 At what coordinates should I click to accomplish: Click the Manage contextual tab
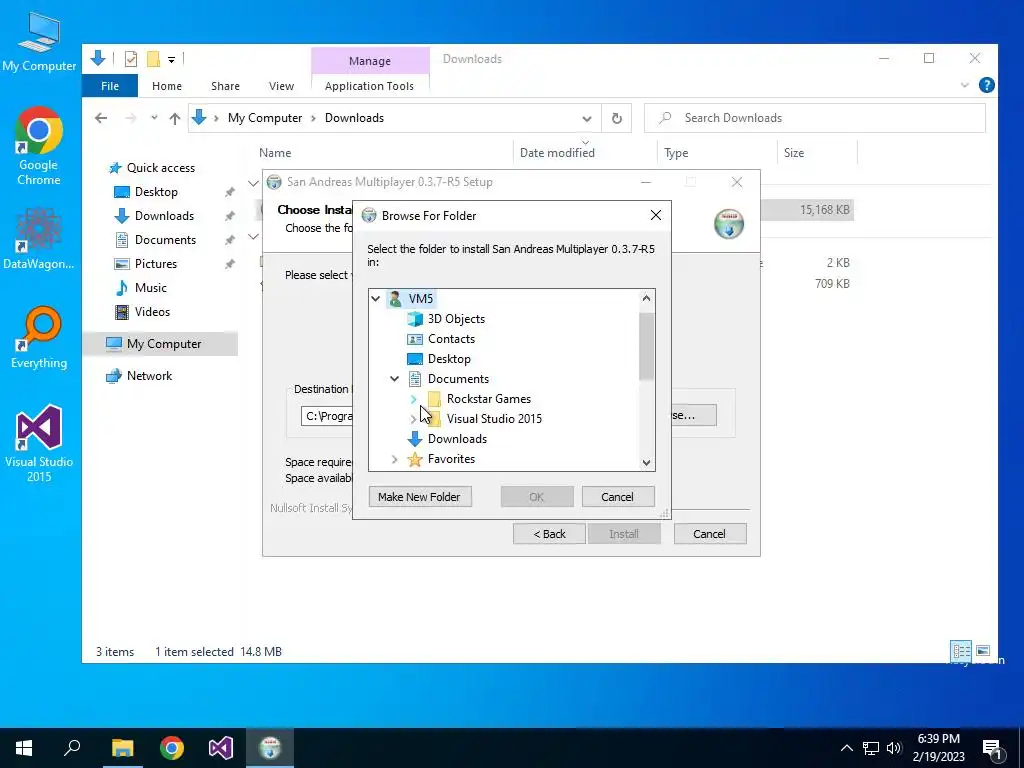pos(370,61)
